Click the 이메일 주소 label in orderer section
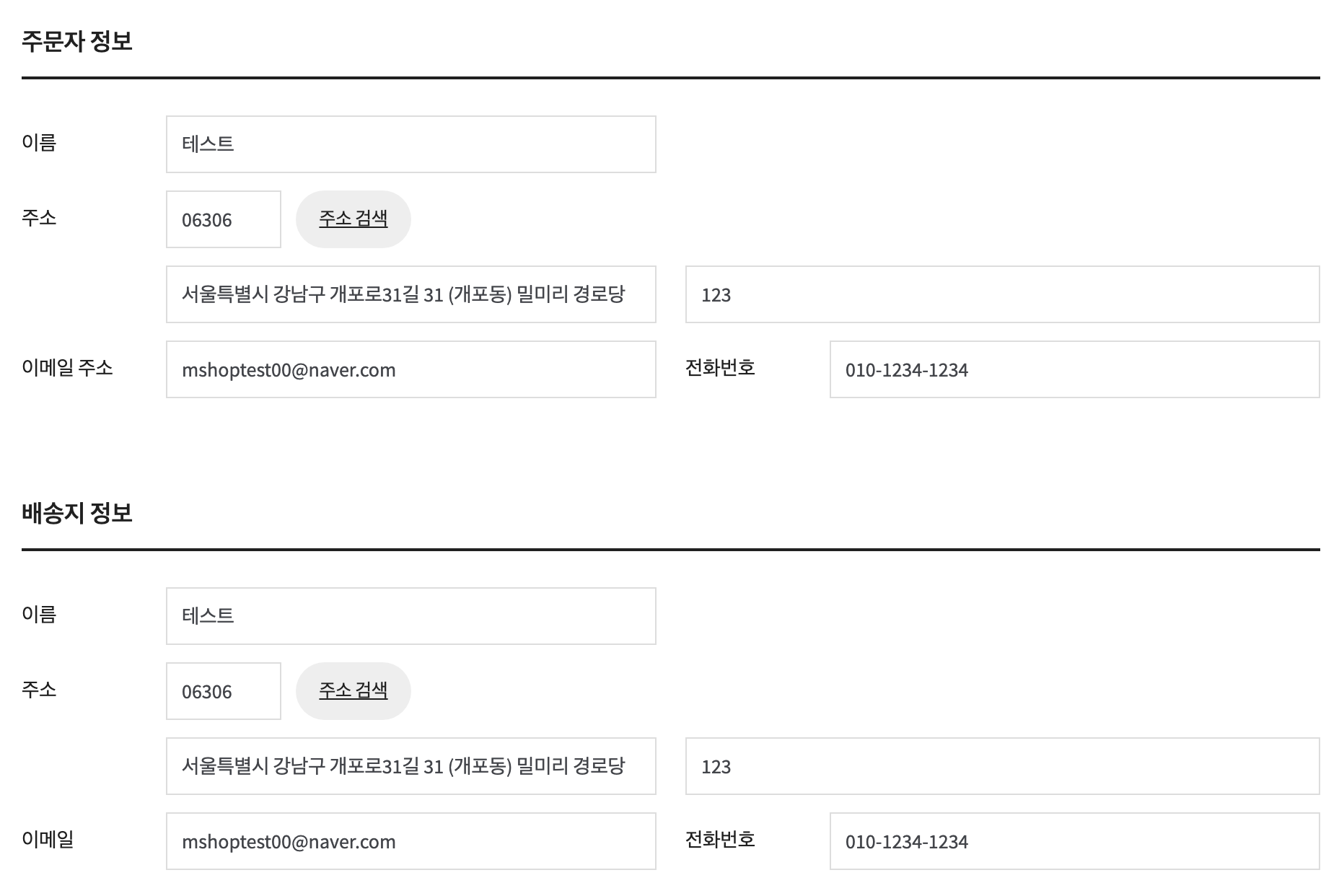This screenshot has height=896, width=1339. click(67, 368)
